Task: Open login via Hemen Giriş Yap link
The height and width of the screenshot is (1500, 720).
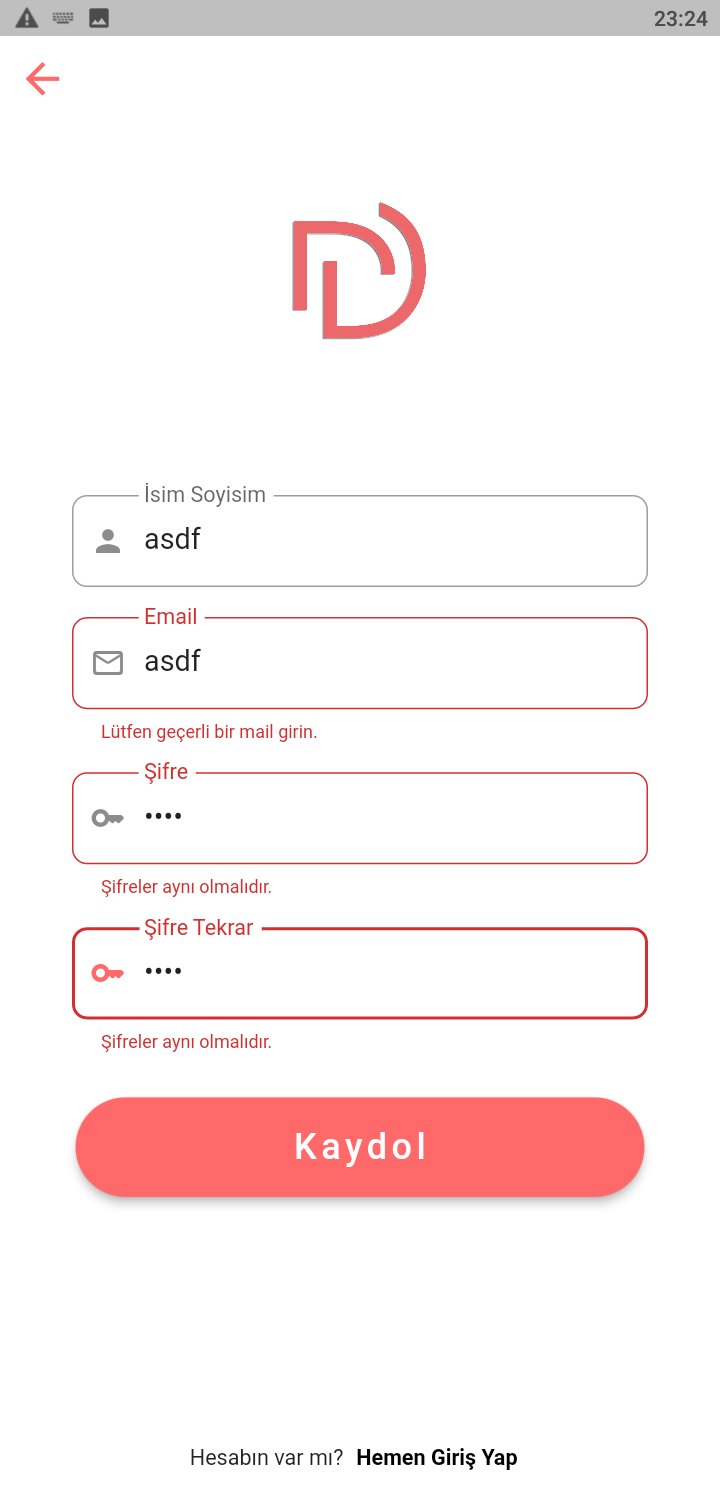Action: click(437, 1457)
